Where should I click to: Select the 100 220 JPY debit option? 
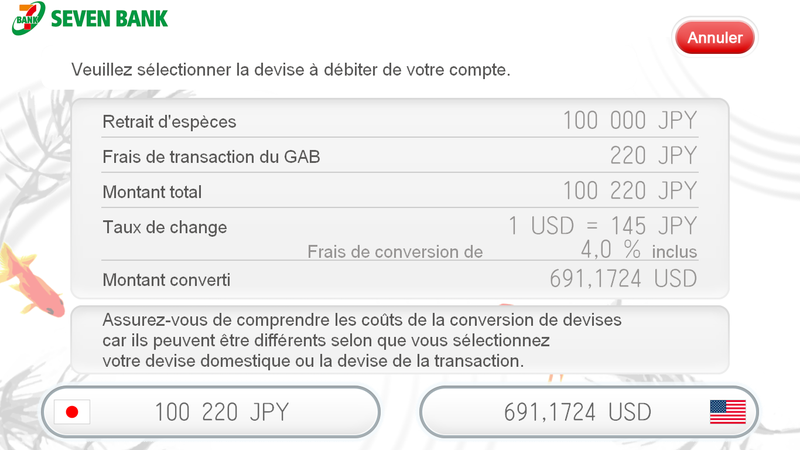click(x=211, y=412)
